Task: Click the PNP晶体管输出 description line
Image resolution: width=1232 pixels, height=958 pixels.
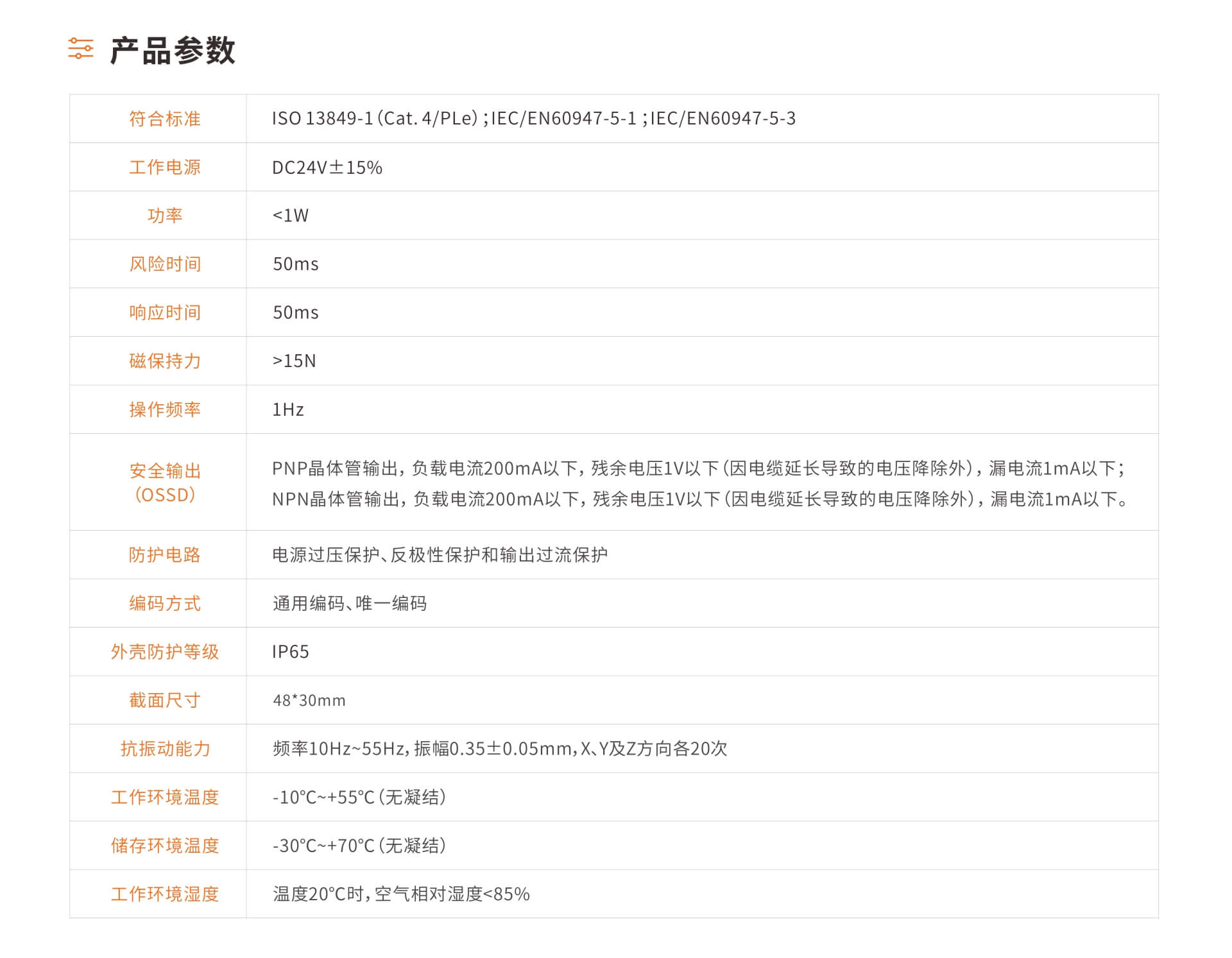Action: click(698, 468)
